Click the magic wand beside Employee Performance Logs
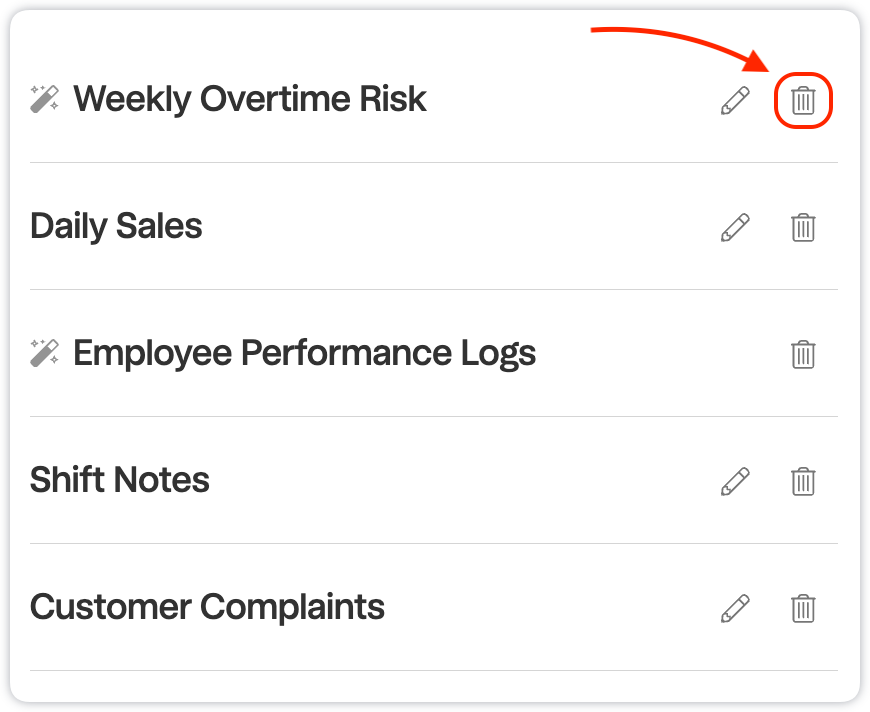870x712 pixels. click(44, 352)
